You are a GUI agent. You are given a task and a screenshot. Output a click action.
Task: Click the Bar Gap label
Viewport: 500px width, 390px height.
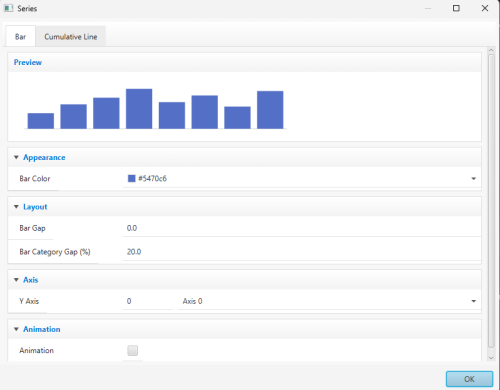pos(32,228)
